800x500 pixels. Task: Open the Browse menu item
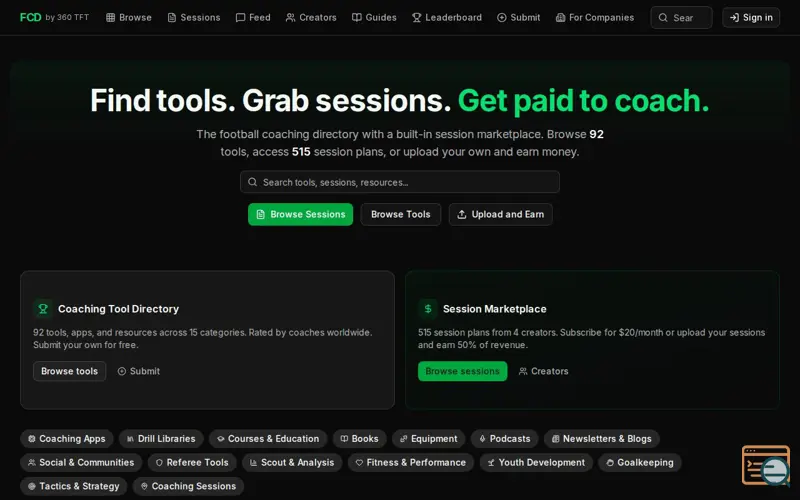coord(129,17)
